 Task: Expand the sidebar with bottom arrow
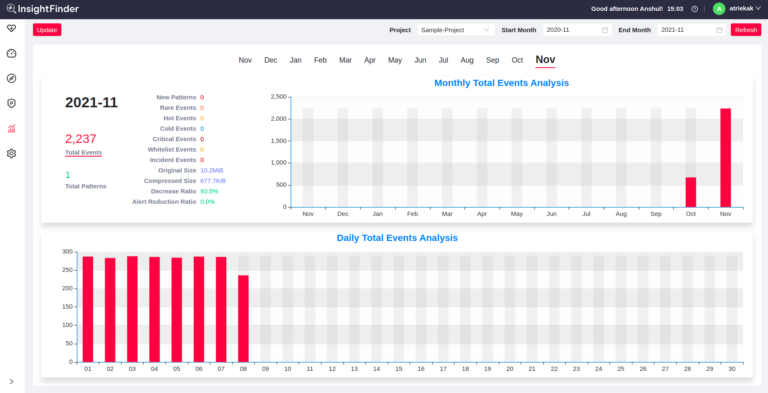11,381
